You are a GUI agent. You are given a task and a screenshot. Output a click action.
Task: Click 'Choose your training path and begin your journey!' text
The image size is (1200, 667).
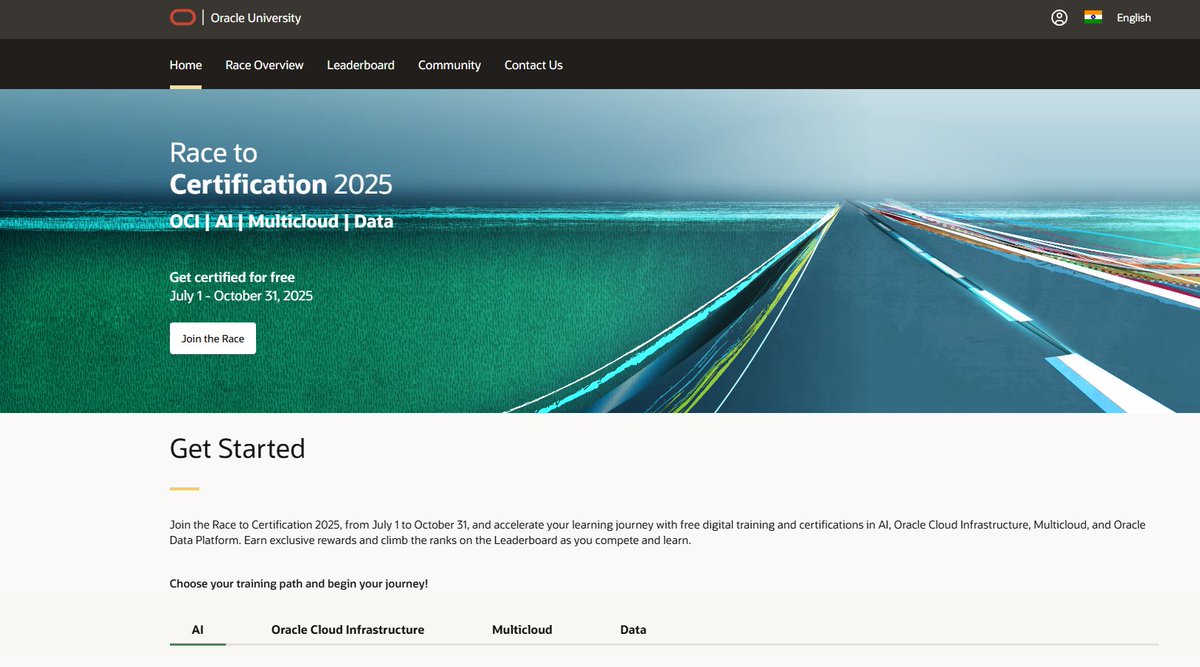[299, 583]
